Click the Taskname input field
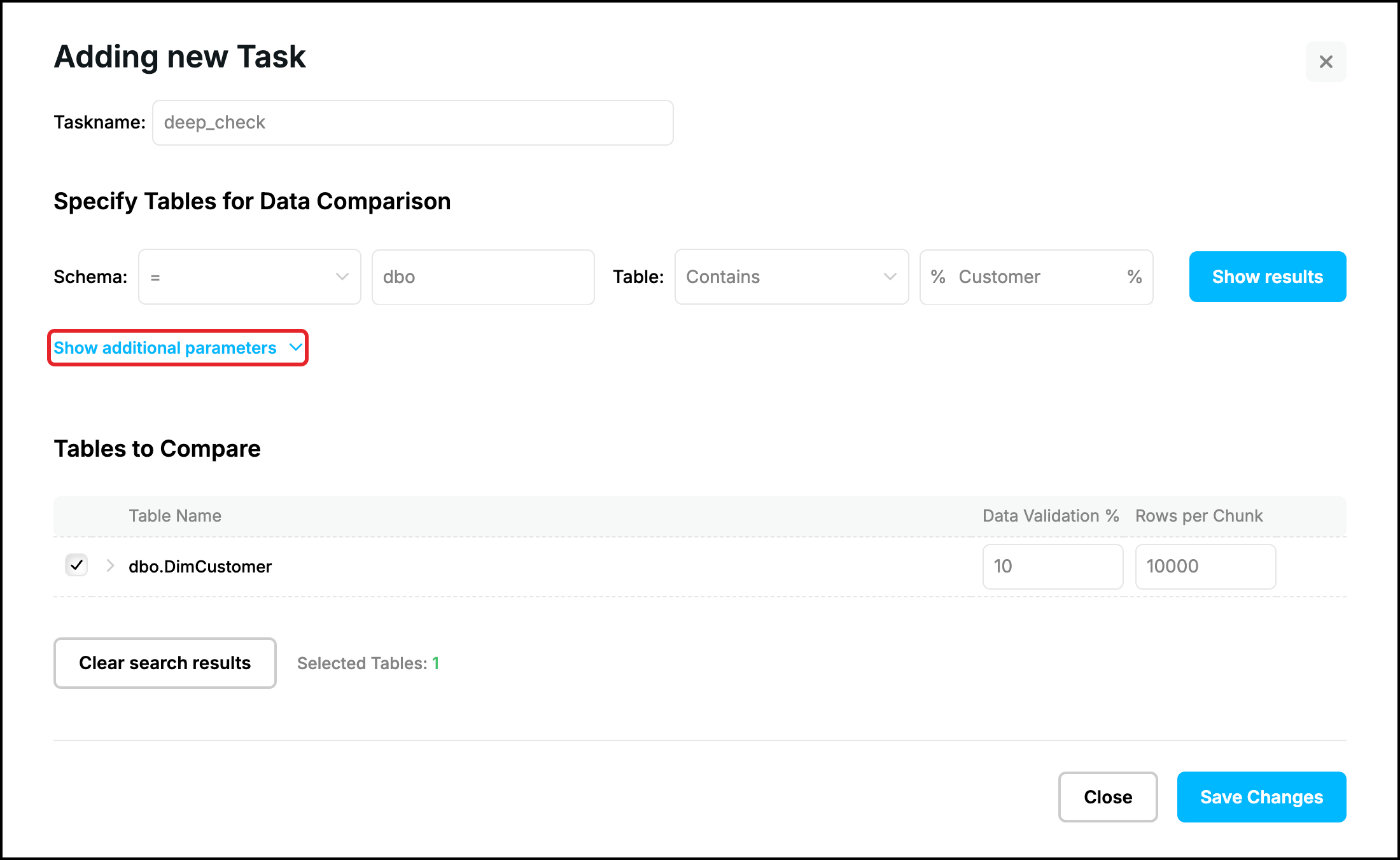The width and height of the screenshot is (1400, 860). [x=413, y=123]
